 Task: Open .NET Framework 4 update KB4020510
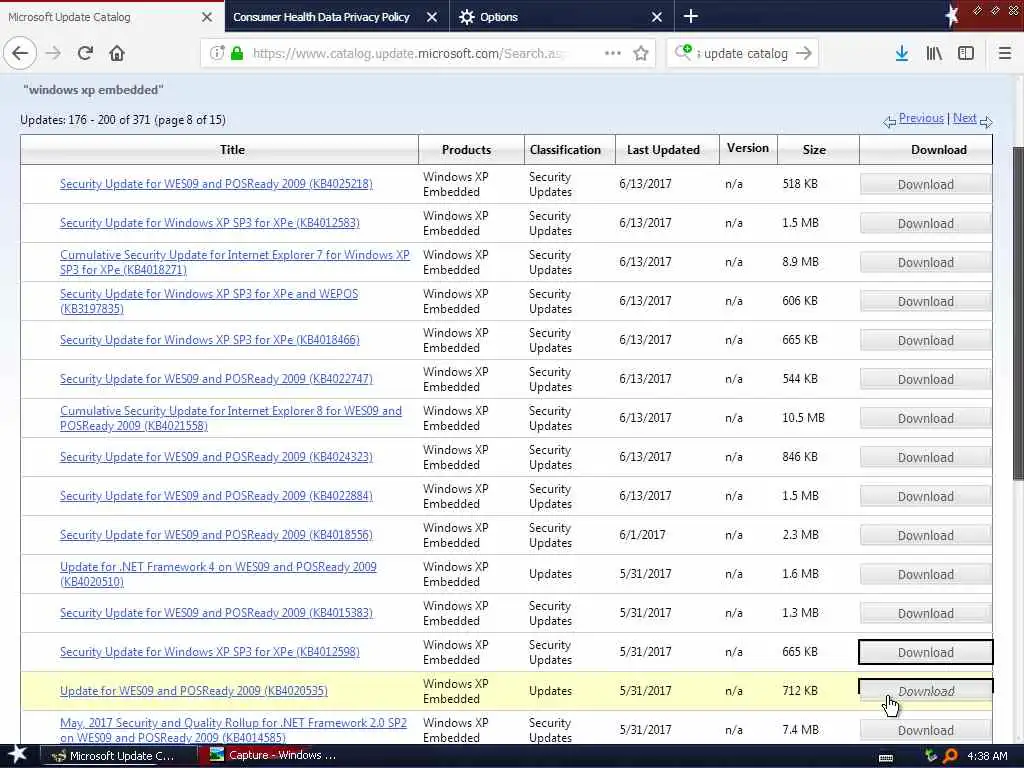(218, 574)
